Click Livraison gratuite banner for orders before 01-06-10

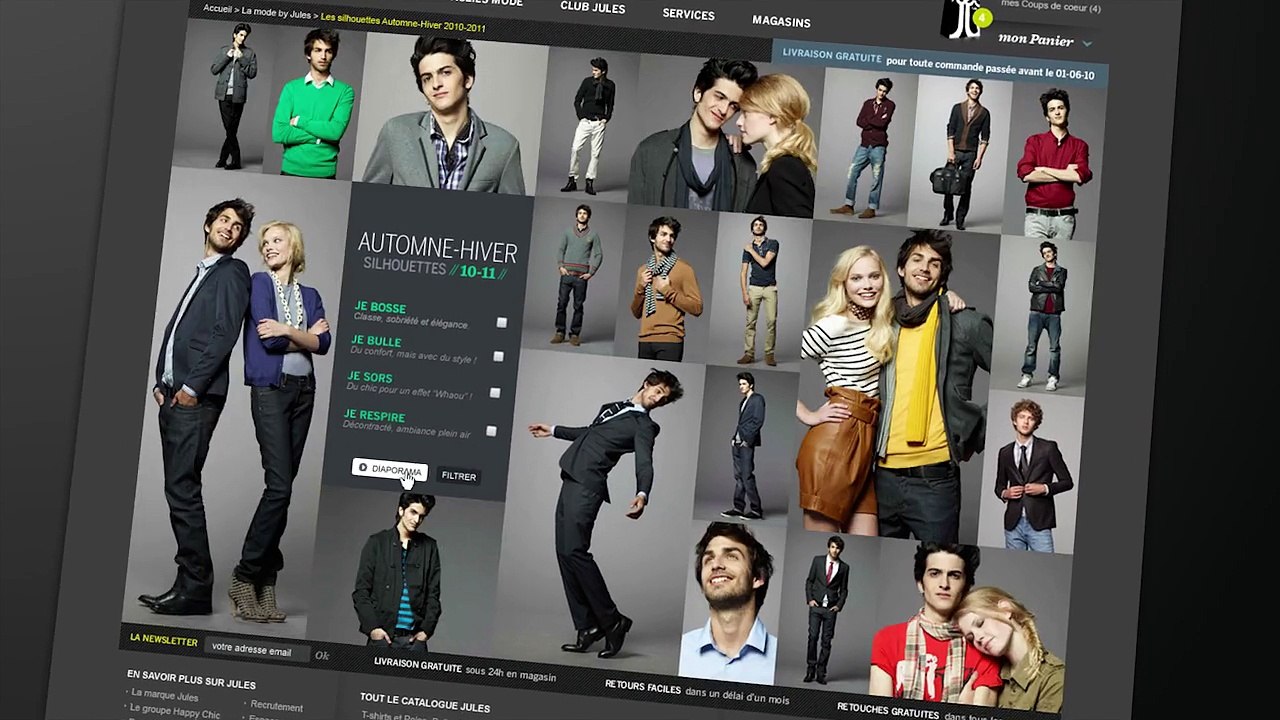938,65
